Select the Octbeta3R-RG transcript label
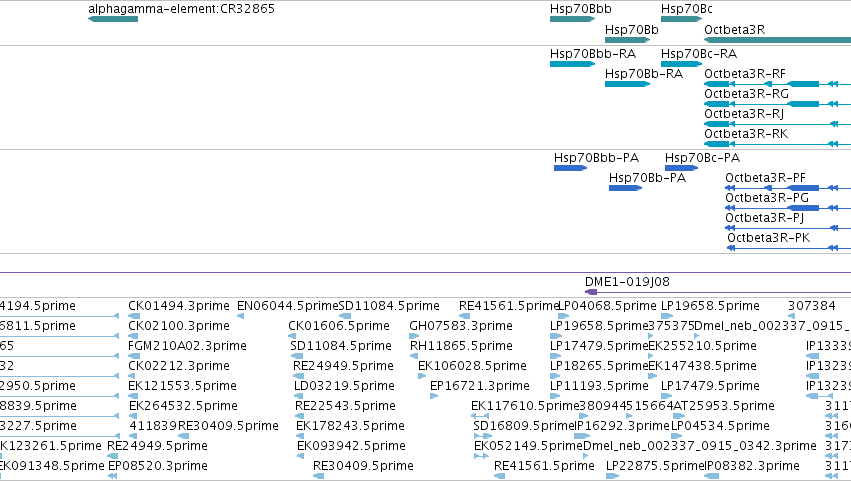Image resolution: width=851 pixels, height=481 pixels. [x=746, y=94]
